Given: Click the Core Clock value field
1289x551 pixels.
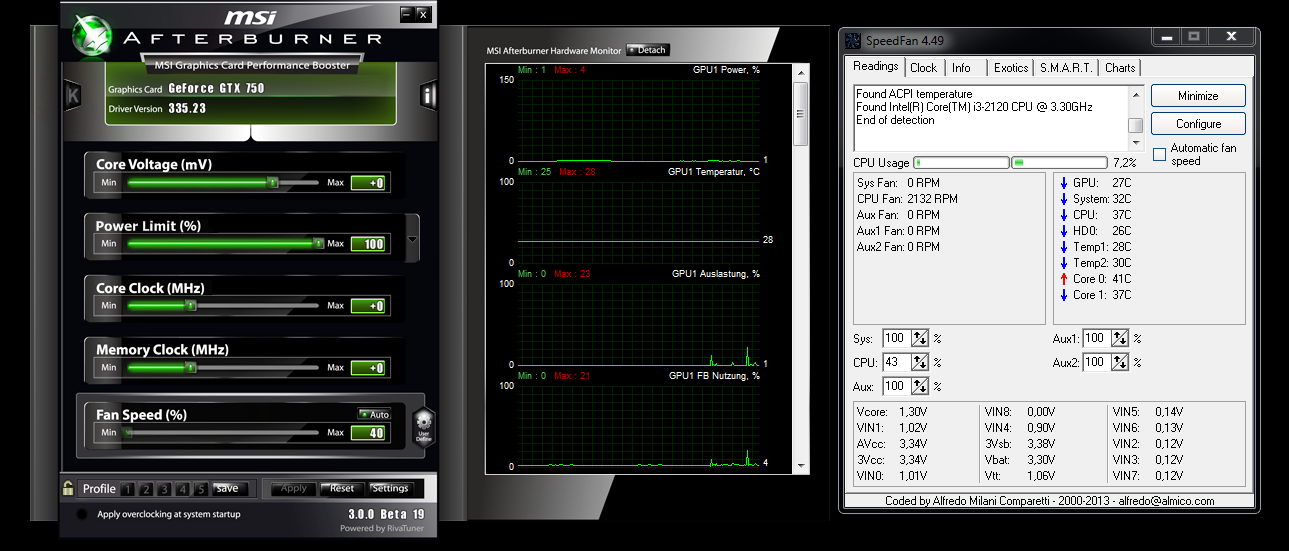Looking at the screenshot, I should point(369,306).
